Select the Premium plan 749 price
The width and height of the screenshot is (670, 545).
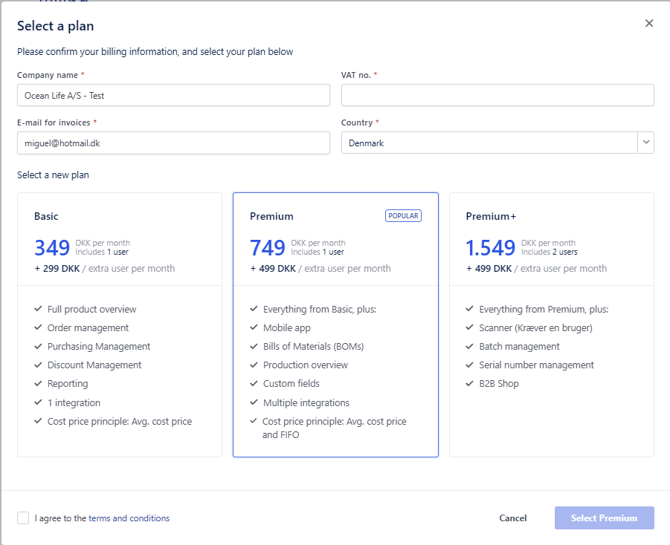[x=268, y=248]
